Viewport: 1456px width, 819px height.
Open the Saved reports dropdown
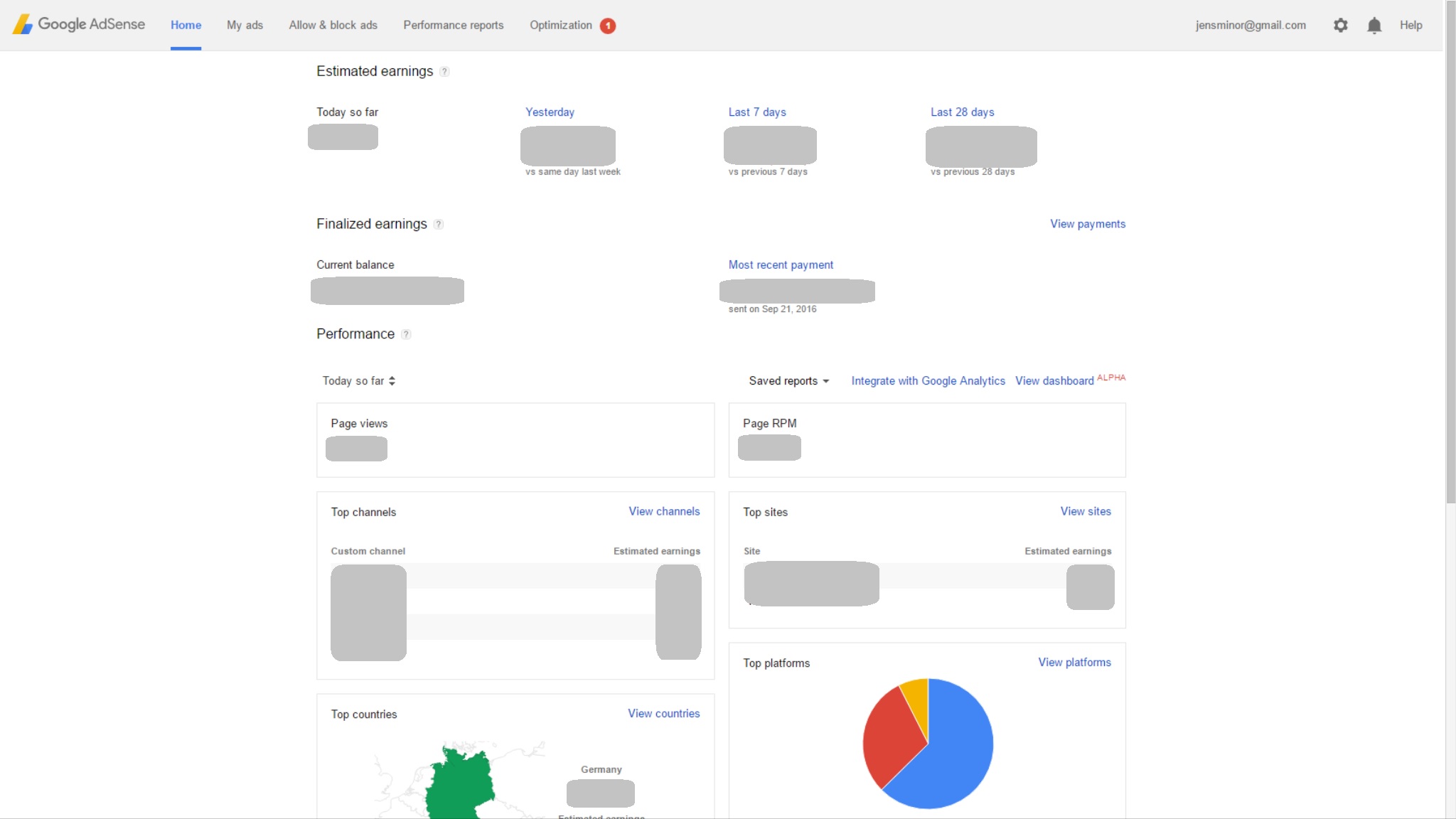(x=788, y=381)
